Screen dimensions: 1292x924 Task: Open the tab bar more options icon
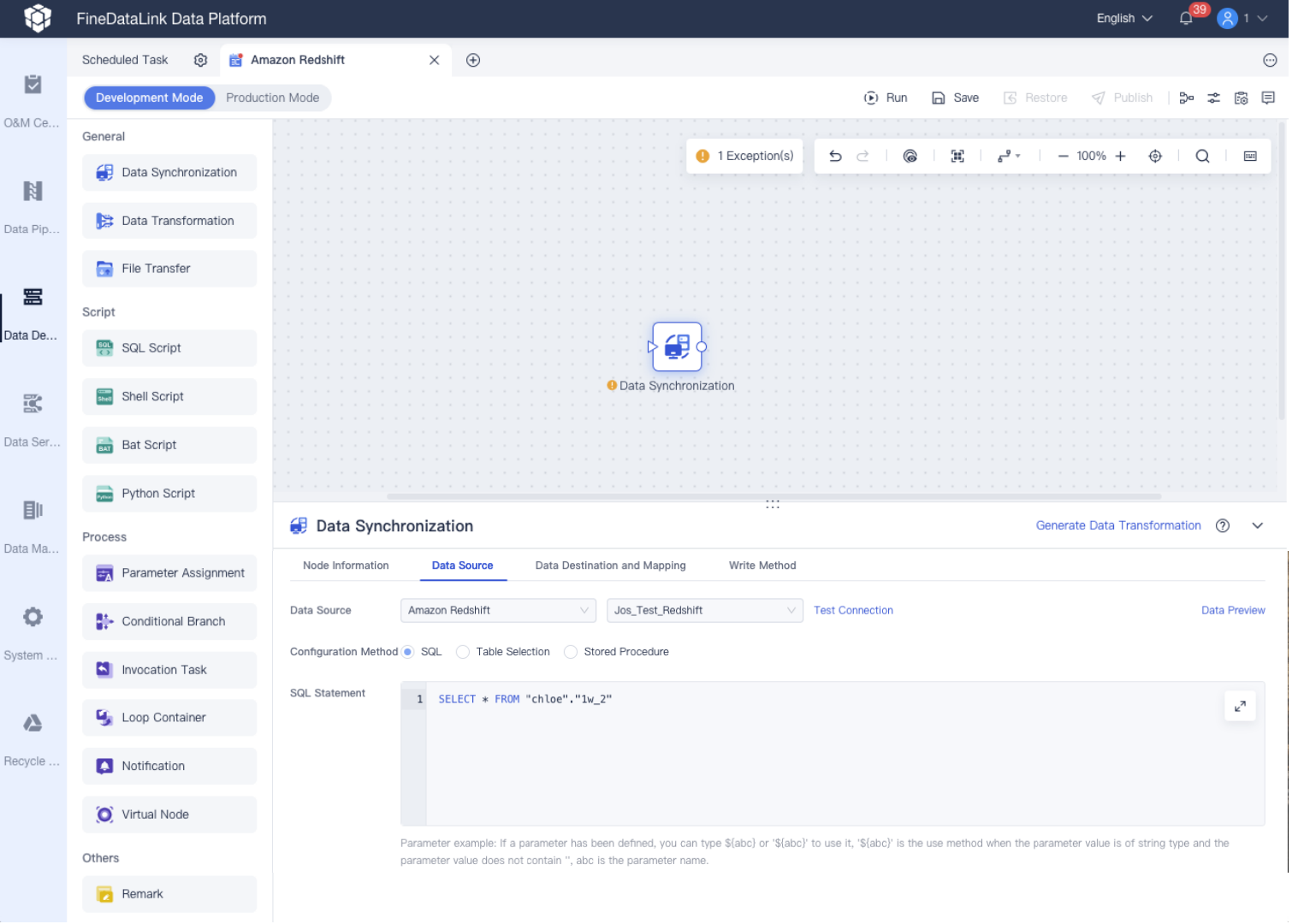point(1270,60)
